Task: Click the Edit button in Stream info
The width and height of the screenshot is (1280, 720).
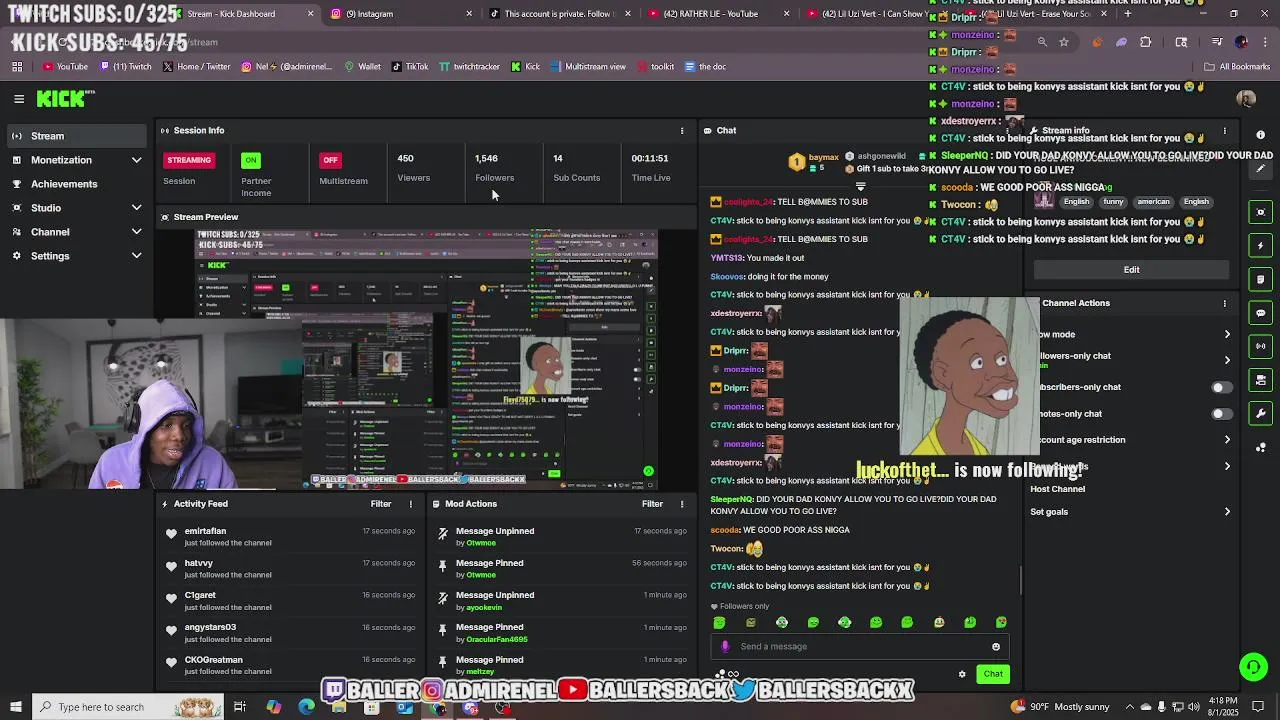Action: (1131, 270)
